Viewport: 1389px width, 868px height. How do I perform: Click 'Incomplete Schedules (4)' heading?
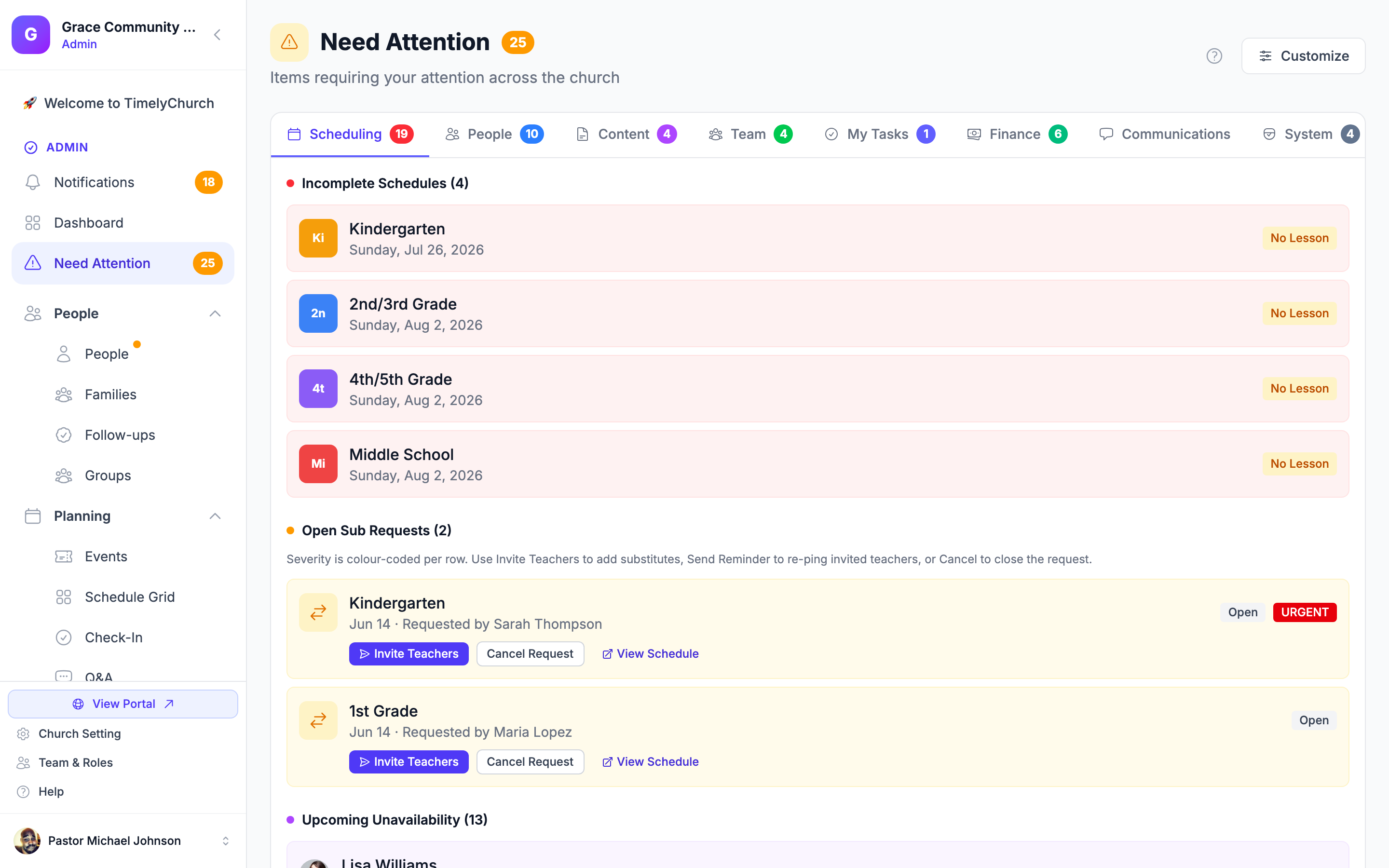[x=384, y=183]
